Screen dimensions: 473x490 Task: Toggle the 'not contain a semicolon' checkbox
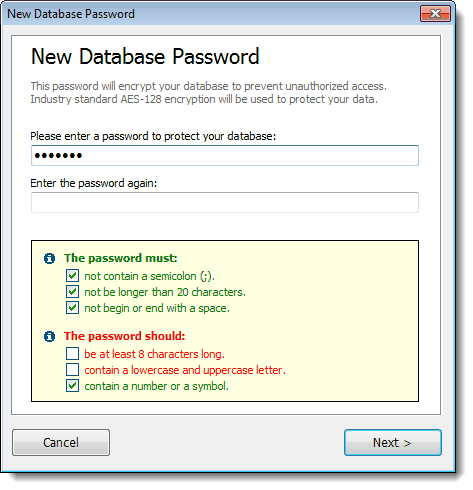pyautogui.click(x=72, y=276)
